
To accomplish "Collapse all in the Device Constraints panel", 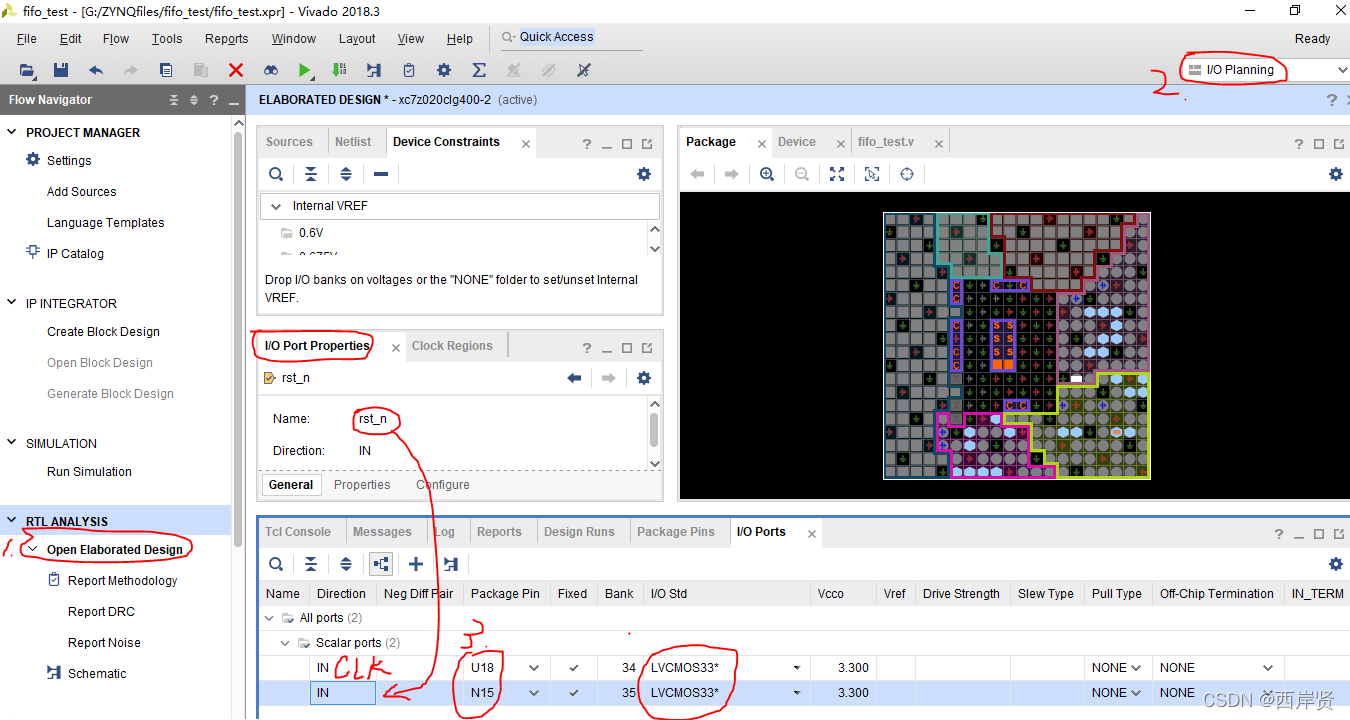I will (x=311, y=174).
